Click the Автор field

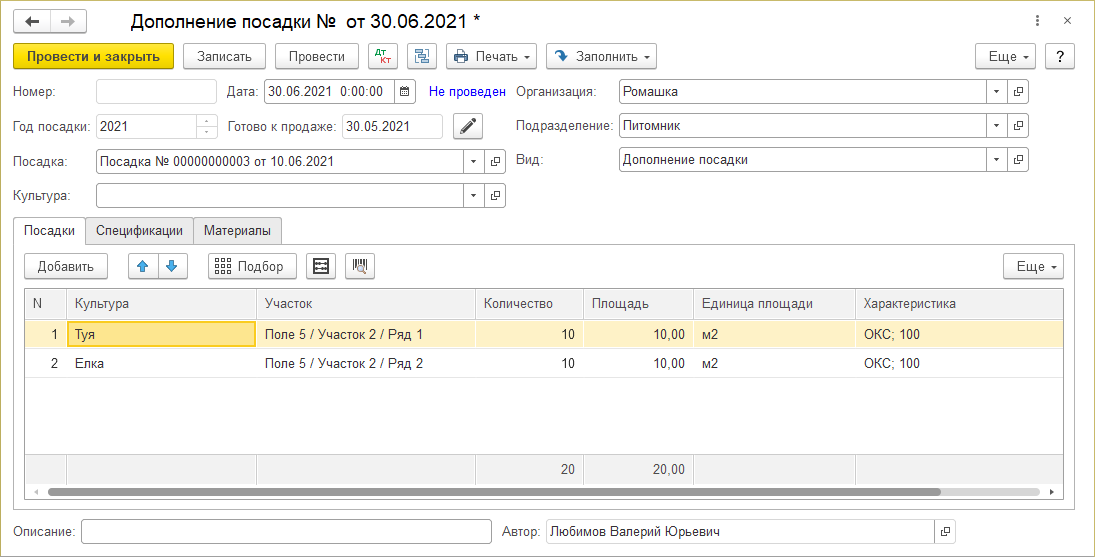740,531
